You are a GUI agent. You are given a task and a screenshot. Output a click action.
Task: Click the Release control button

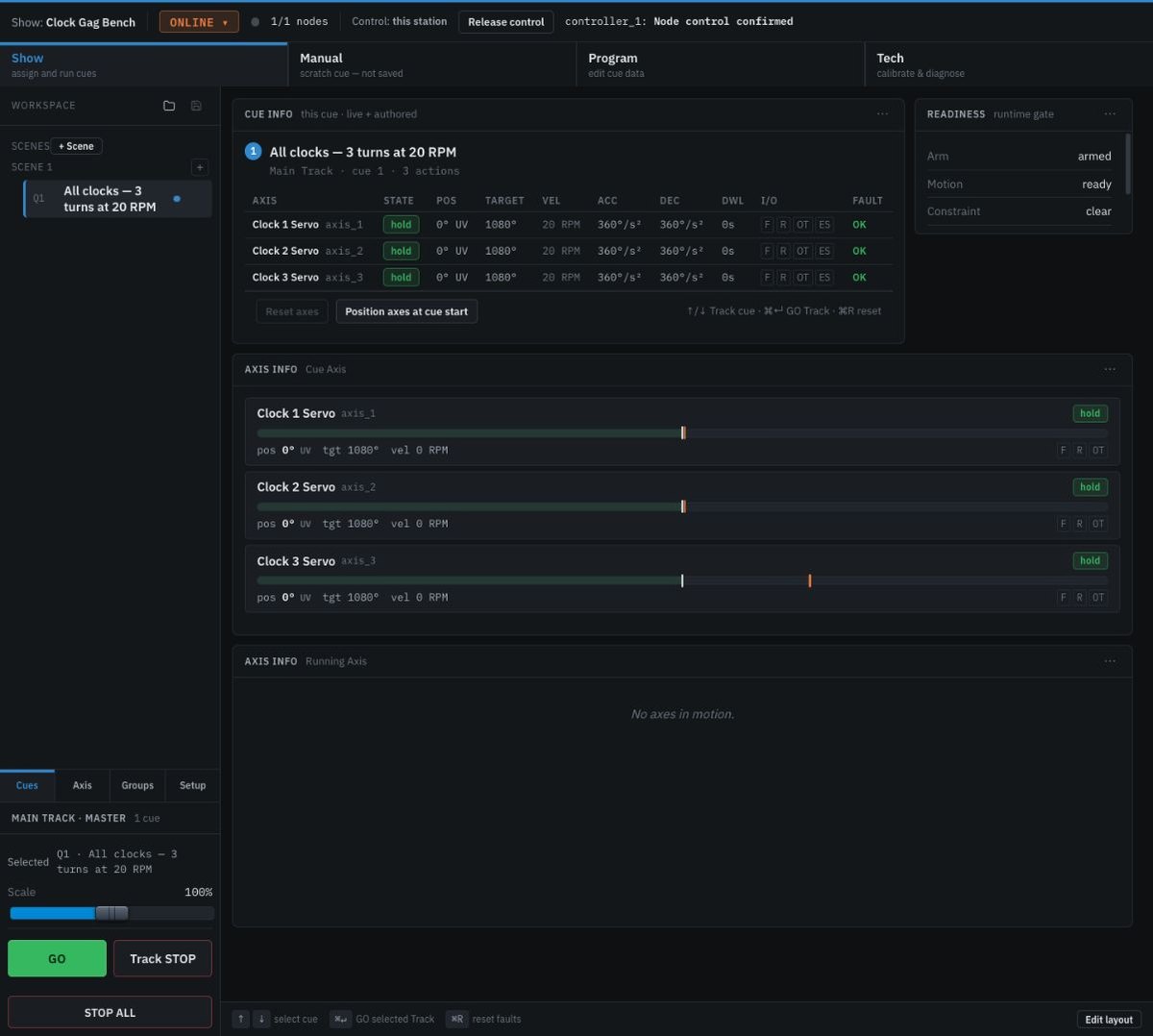pos(506,22)
